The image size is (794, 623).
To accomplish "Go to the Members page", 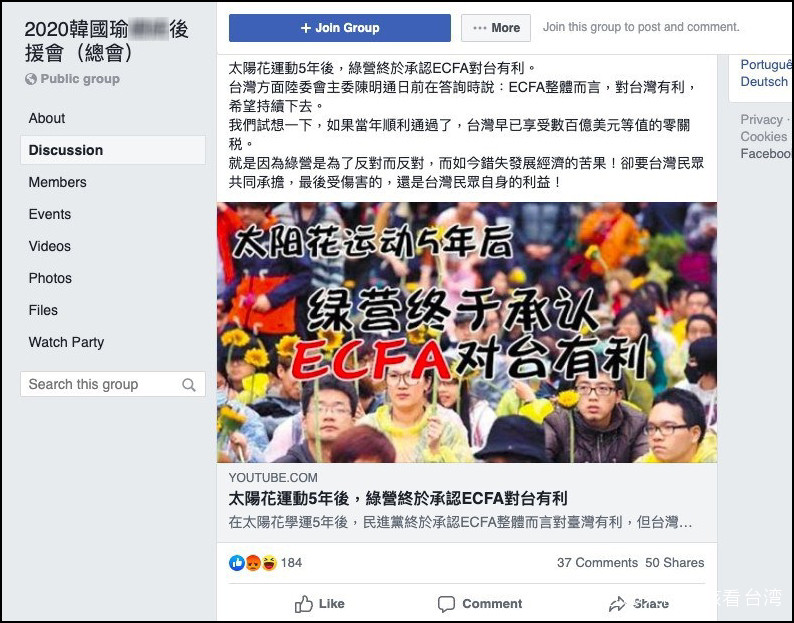I will point(57,182).
